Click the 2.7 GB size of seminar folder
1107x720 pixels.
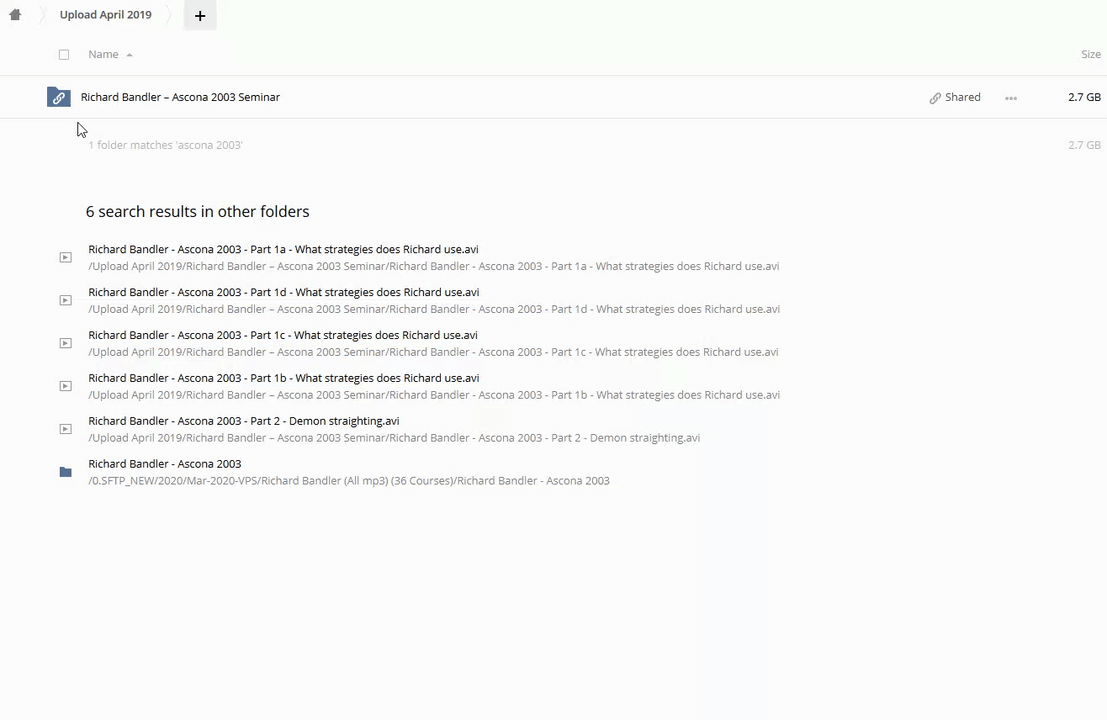[1083, 97]
